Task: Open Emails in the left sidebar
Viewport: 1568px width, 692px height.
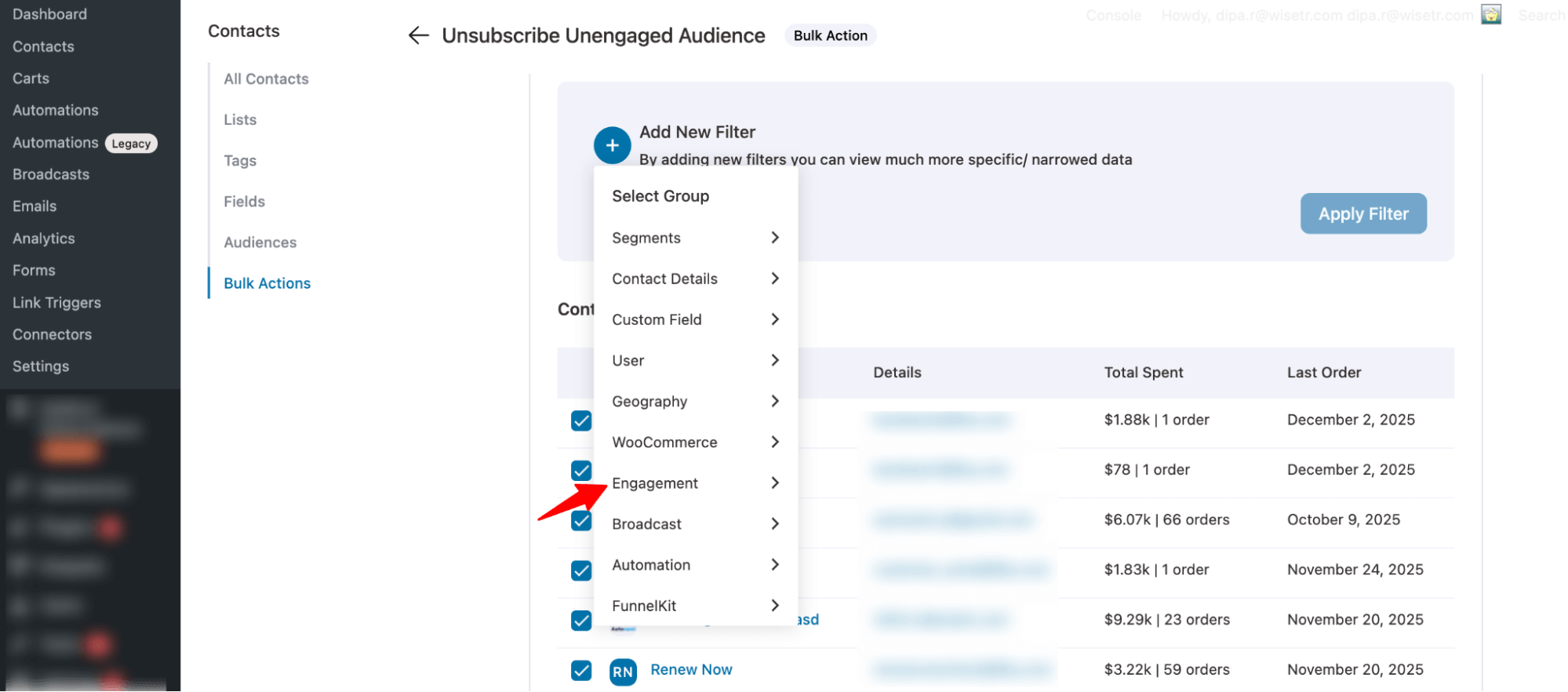Action: coord(35,206)
